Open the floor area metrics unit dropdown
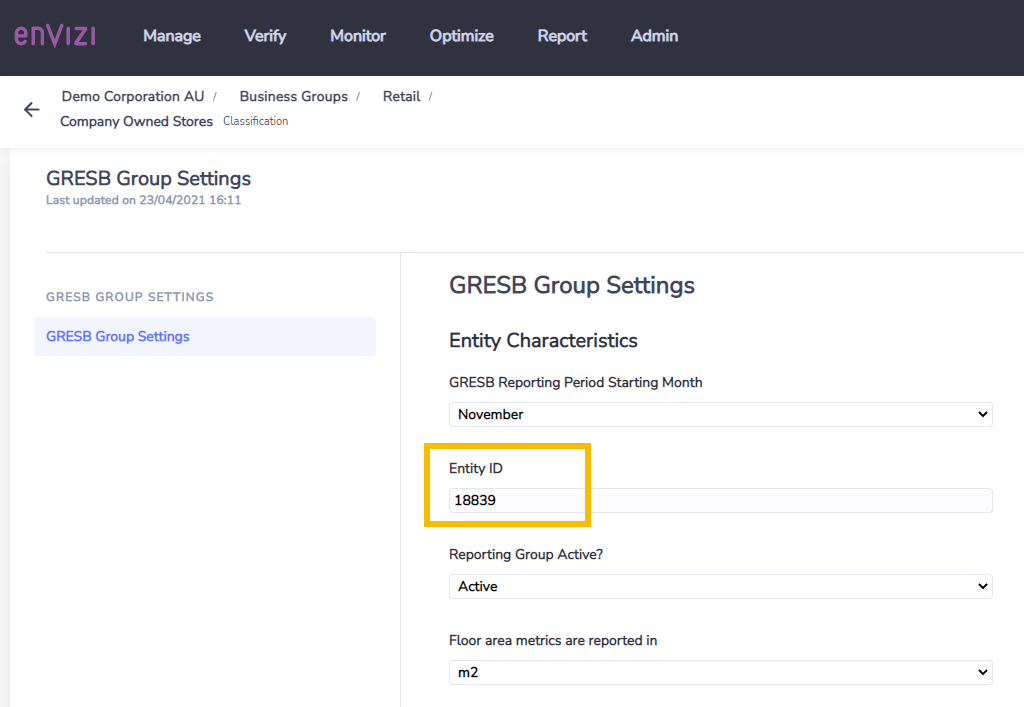The width and height of the screenshot is (1024, 707). pos(721,672)
